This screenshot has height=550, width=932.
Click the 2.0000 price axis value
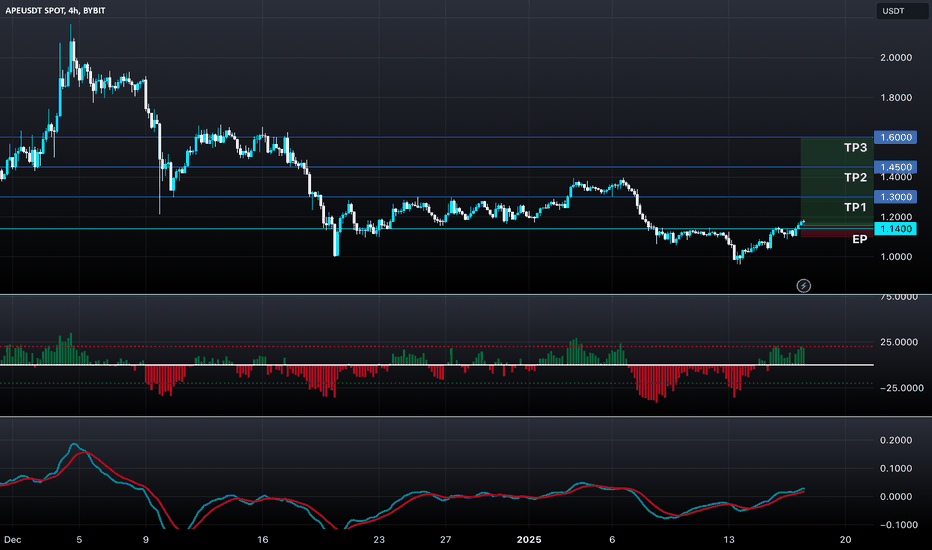896,58
